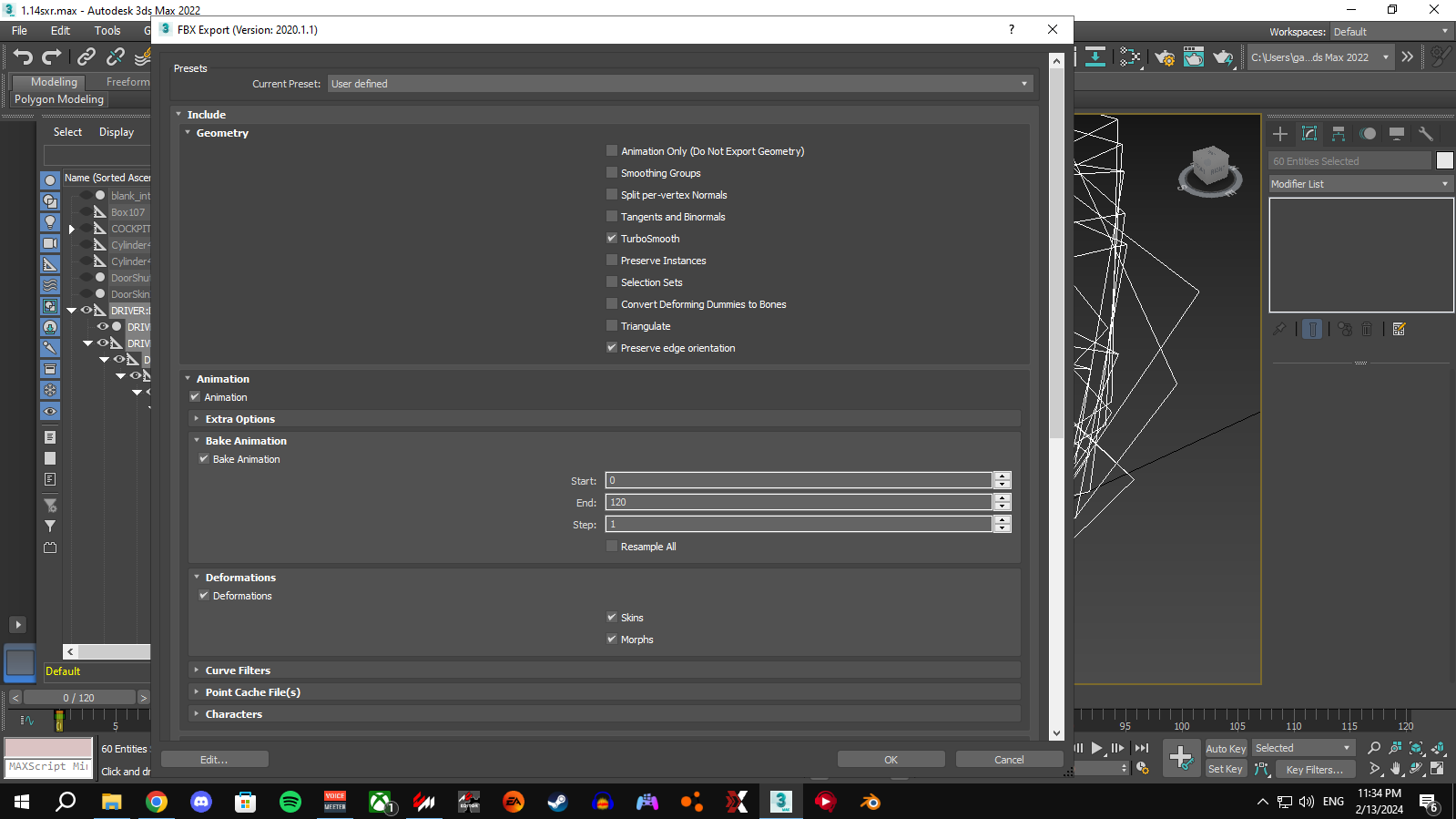Toggle Display Cameras filter in Scene Explorer
This screenshot has width=1456, height=819.
pyautogui.click(x=50, y=243)
